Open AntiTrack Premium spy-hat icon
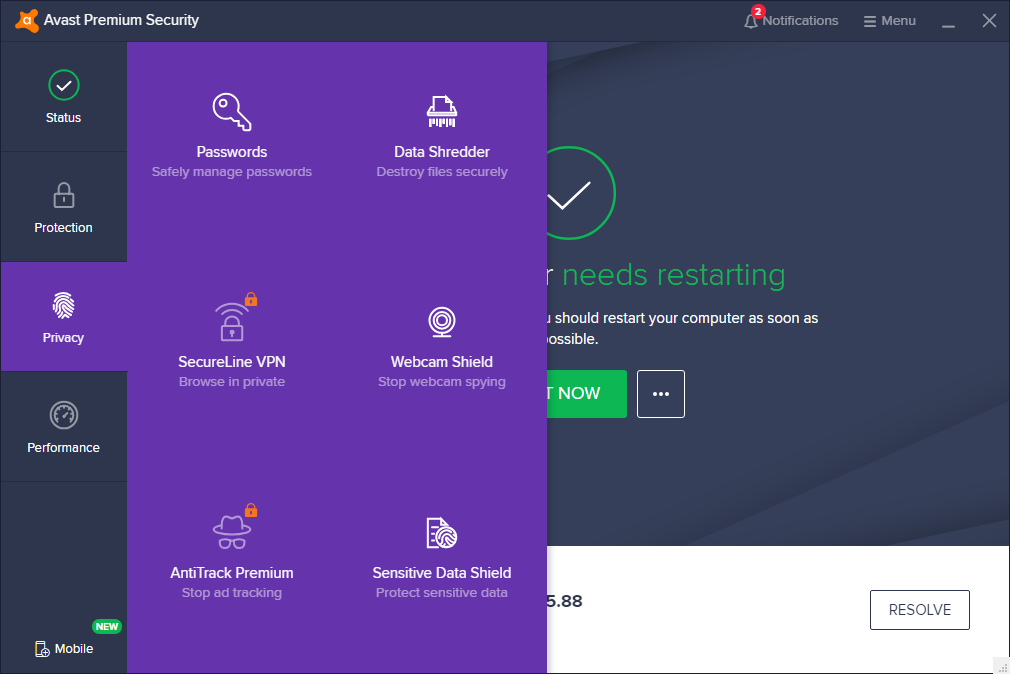The image size is (1010, 674). pos(232,532)
